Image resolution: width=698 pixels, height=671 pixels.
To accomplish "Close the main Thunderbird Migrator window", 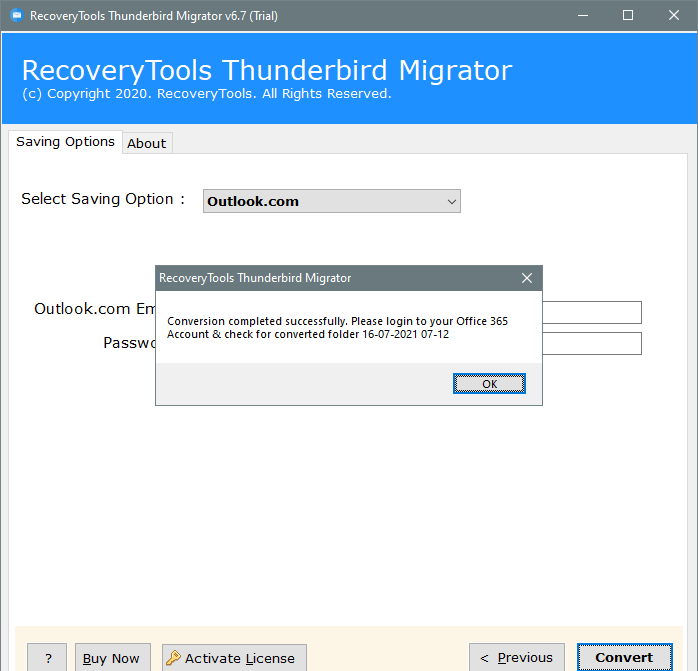I will tap(674, 16).
